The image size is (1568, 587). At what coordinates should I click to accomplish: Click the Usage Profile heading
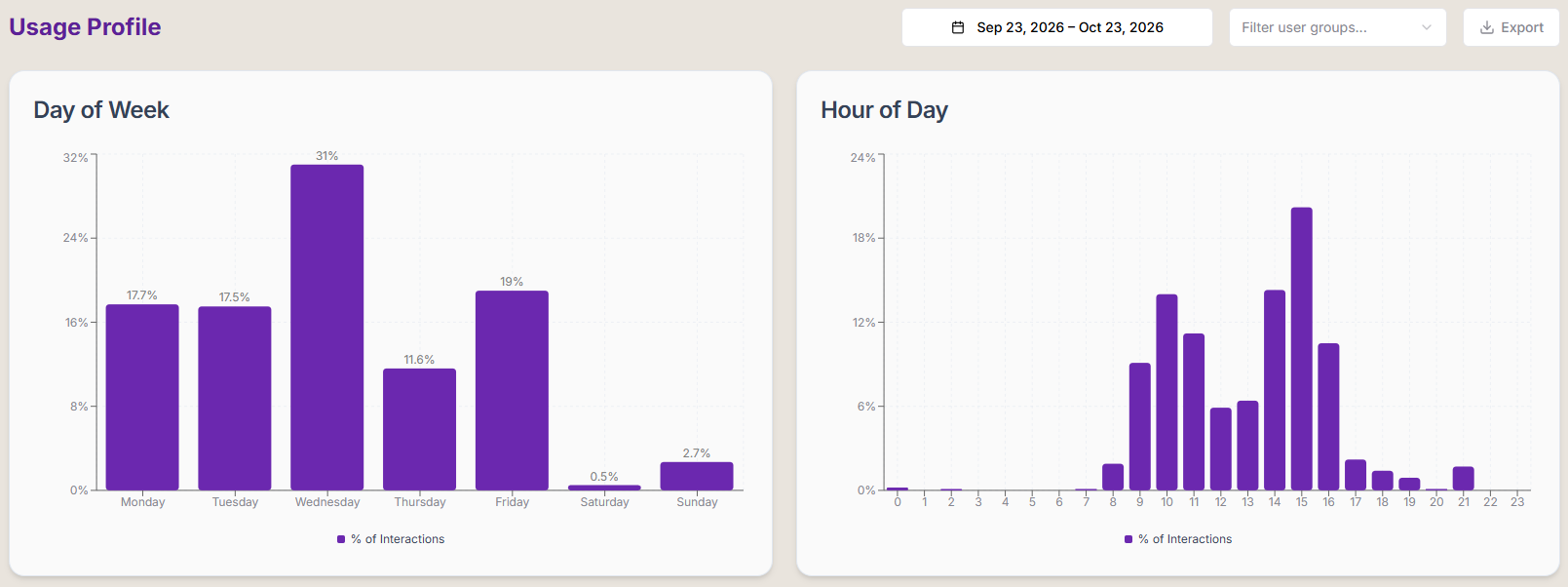pos(85,26)
